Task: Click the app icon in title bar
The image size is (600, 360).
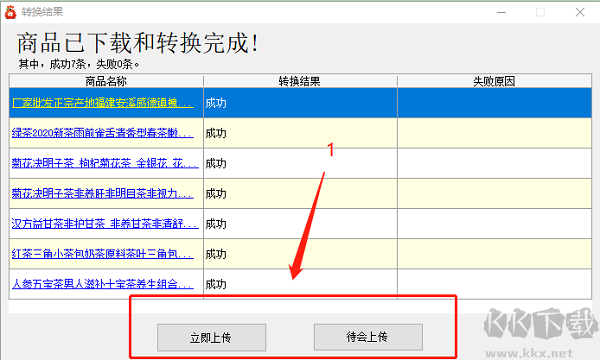Action: pyautogui.click(x=10, y=12)
